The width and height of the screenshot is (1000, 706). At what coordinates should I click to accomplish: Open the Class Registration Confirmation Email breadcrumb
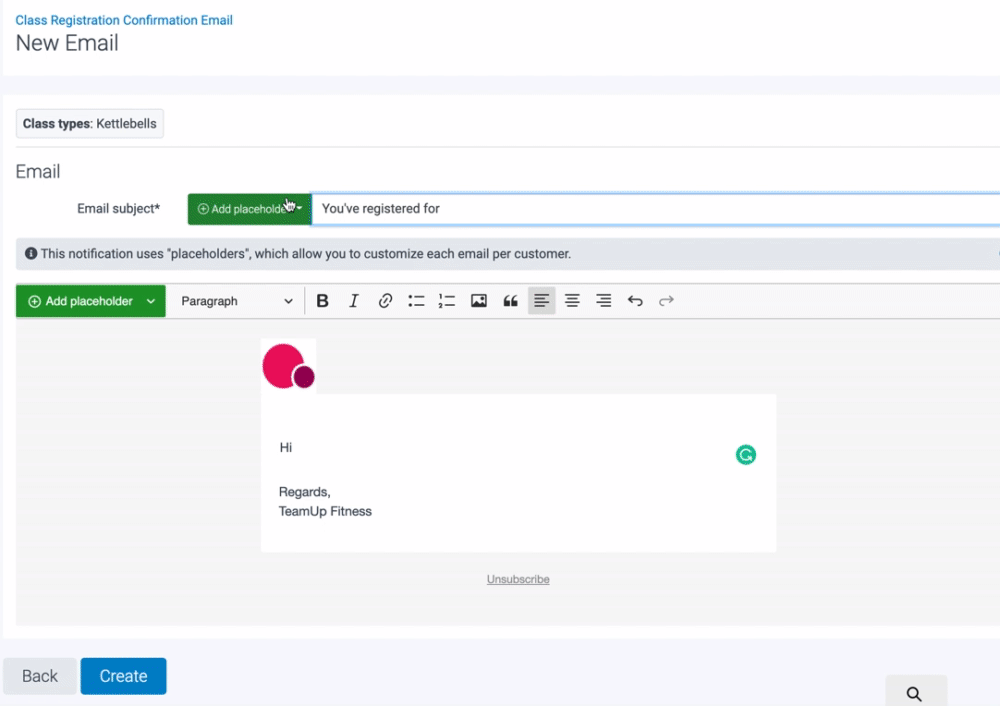click(124, 20)
